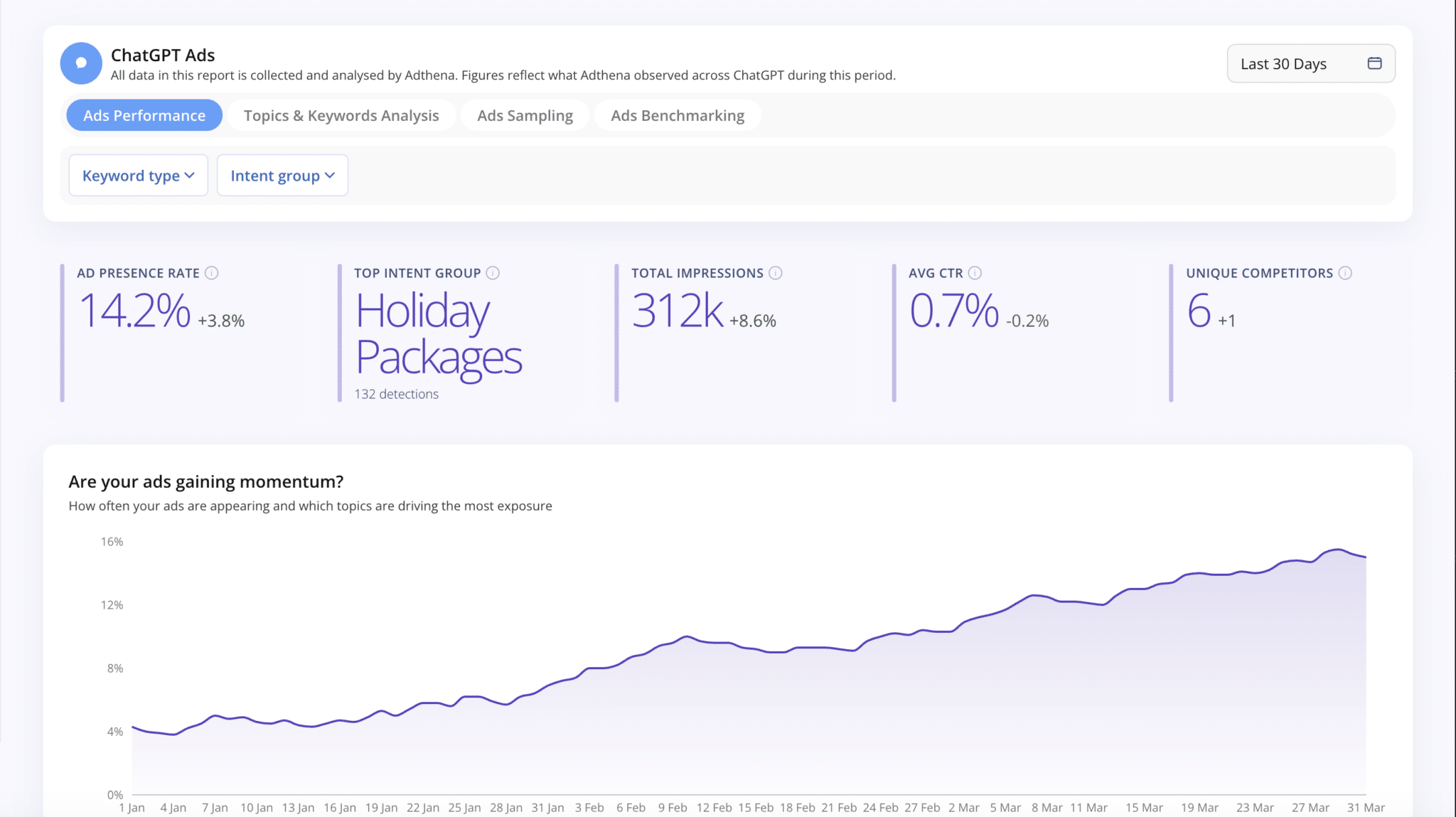Click the 312k total impressions value

(x=678, y=311)
